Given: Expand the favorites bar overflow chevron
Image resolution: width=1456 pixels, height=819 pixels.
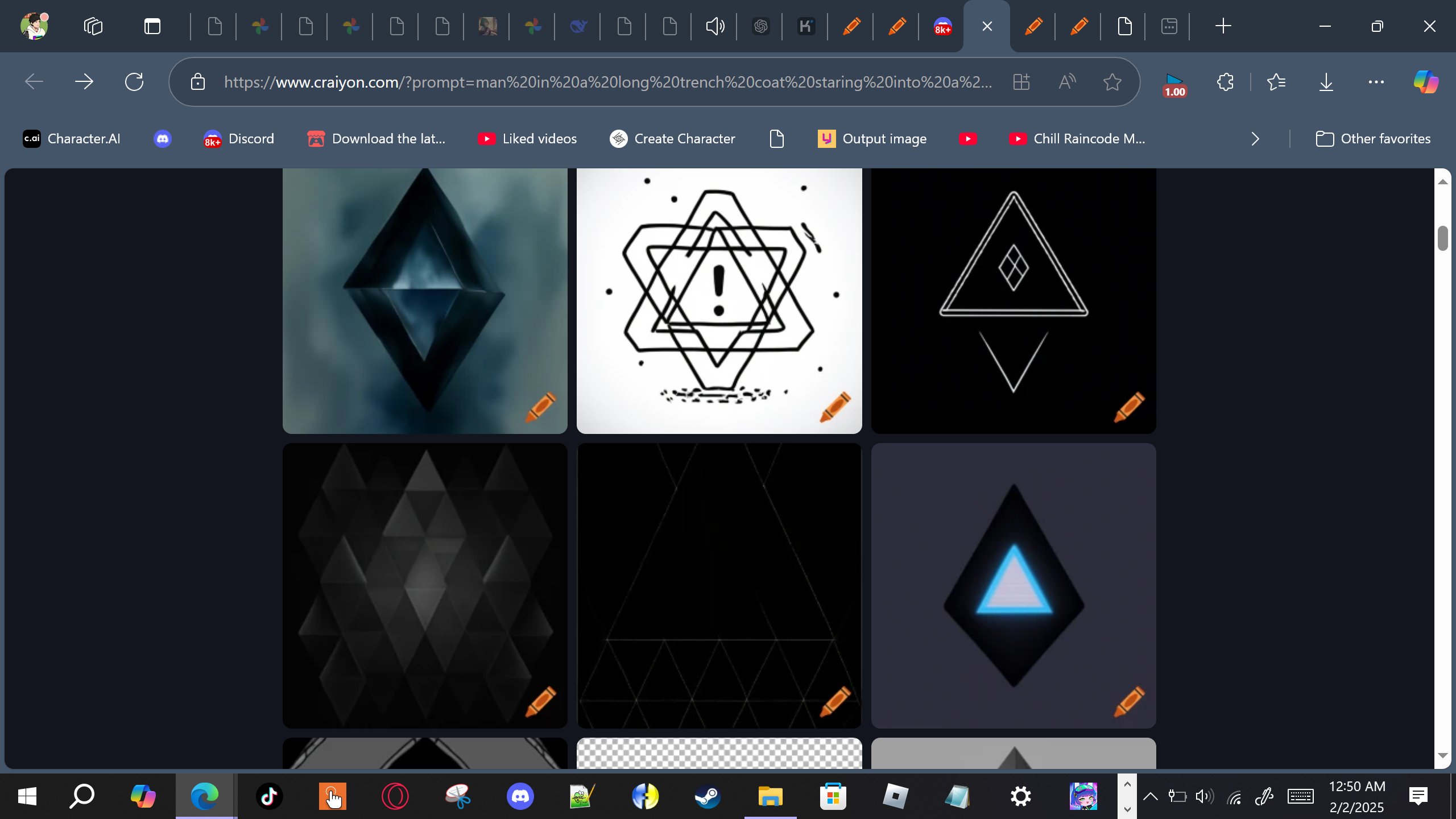Looking at the screenshot, I should coord(1255,139).
